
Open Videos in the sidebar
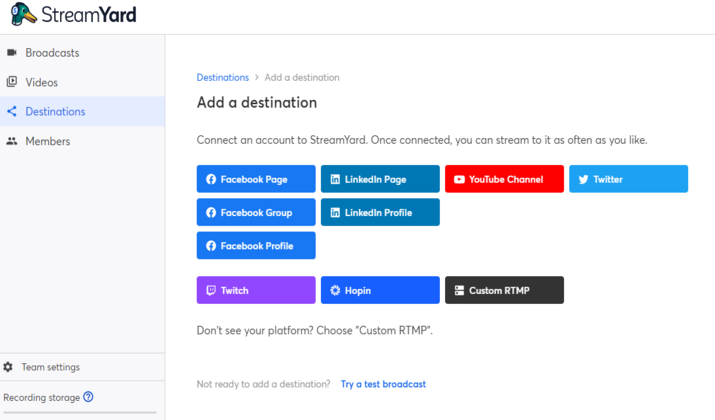[82, 82]
